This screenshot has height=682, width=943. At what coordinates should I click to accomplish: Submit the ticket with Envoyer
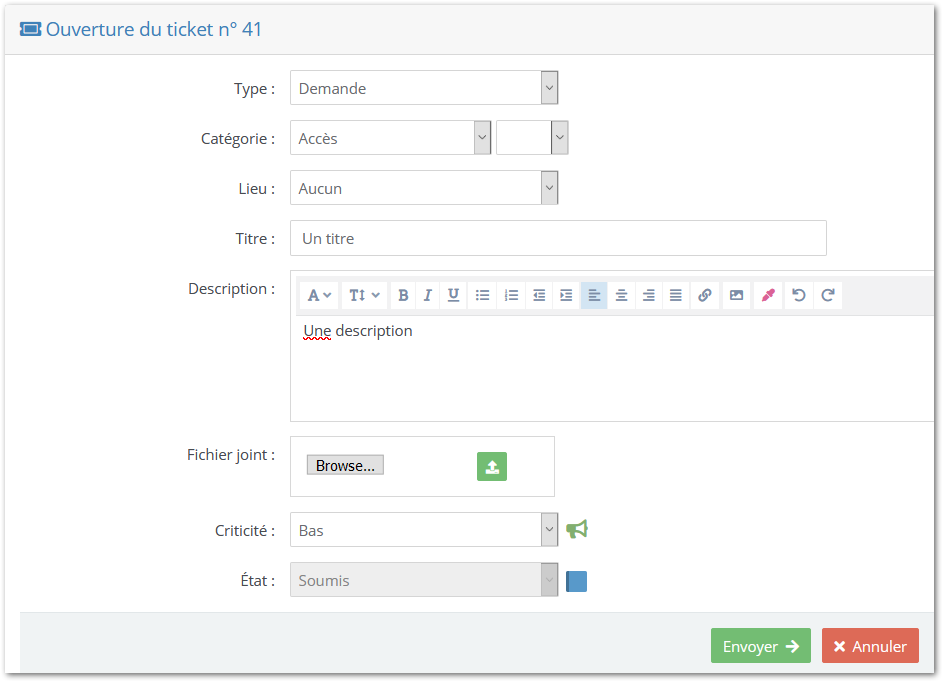click(761, 646)
